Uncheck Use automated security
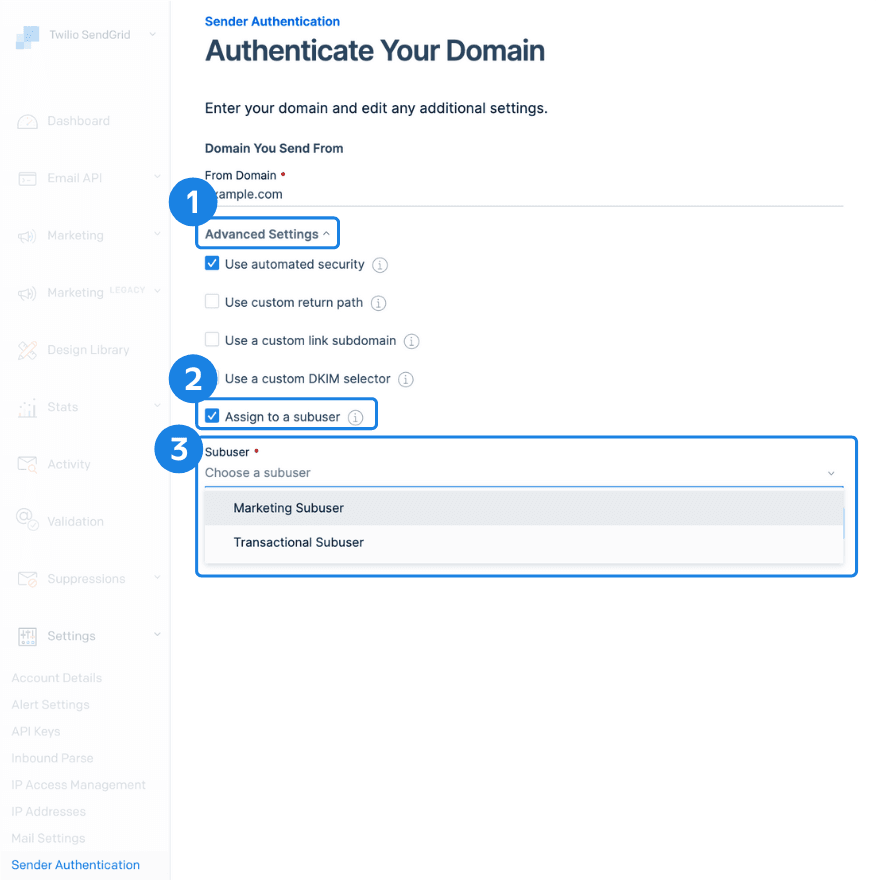The width and height of the screenshot is (876, 880). click(212, 264)
